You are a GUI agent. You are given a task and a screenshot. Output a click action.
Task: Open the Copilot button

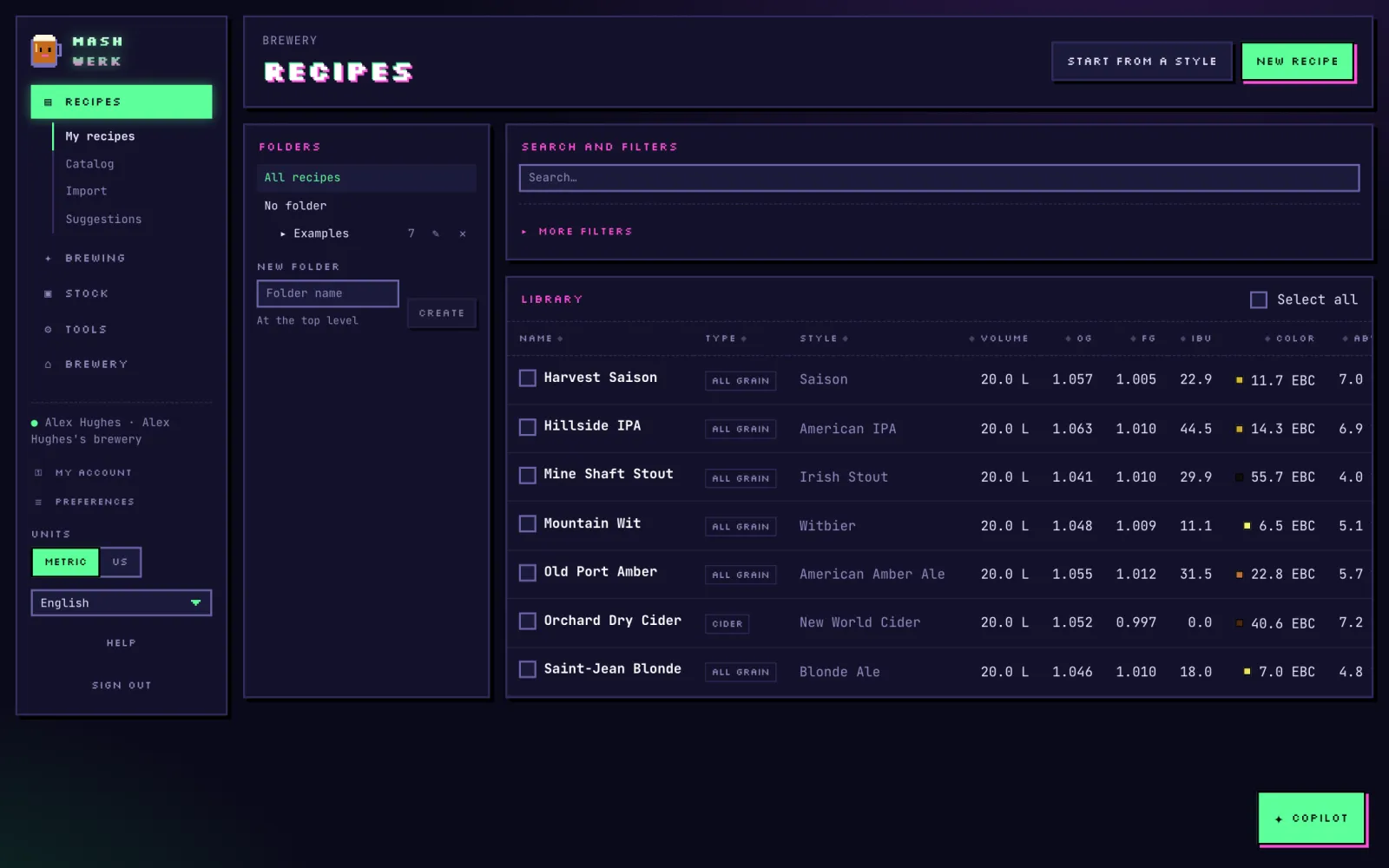point(1312,818)
